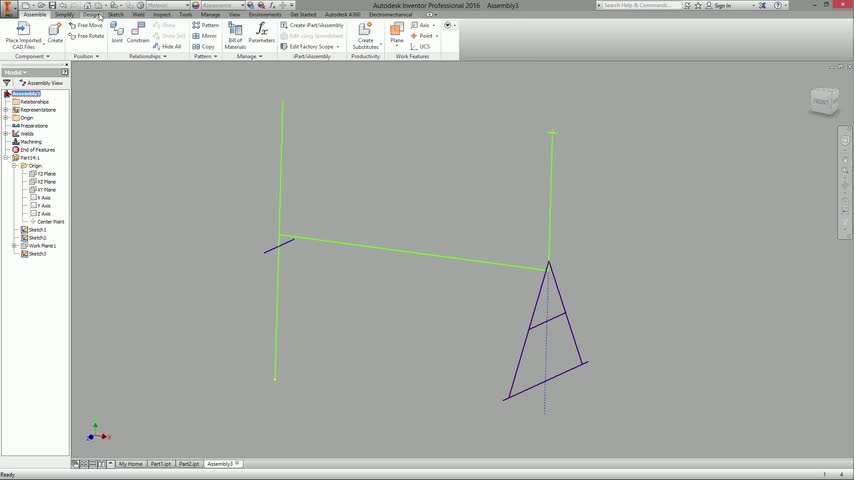Click the Zoom icon in navigation bar
The height and width of the screenshot is (480, 854).
coord(845,171)
